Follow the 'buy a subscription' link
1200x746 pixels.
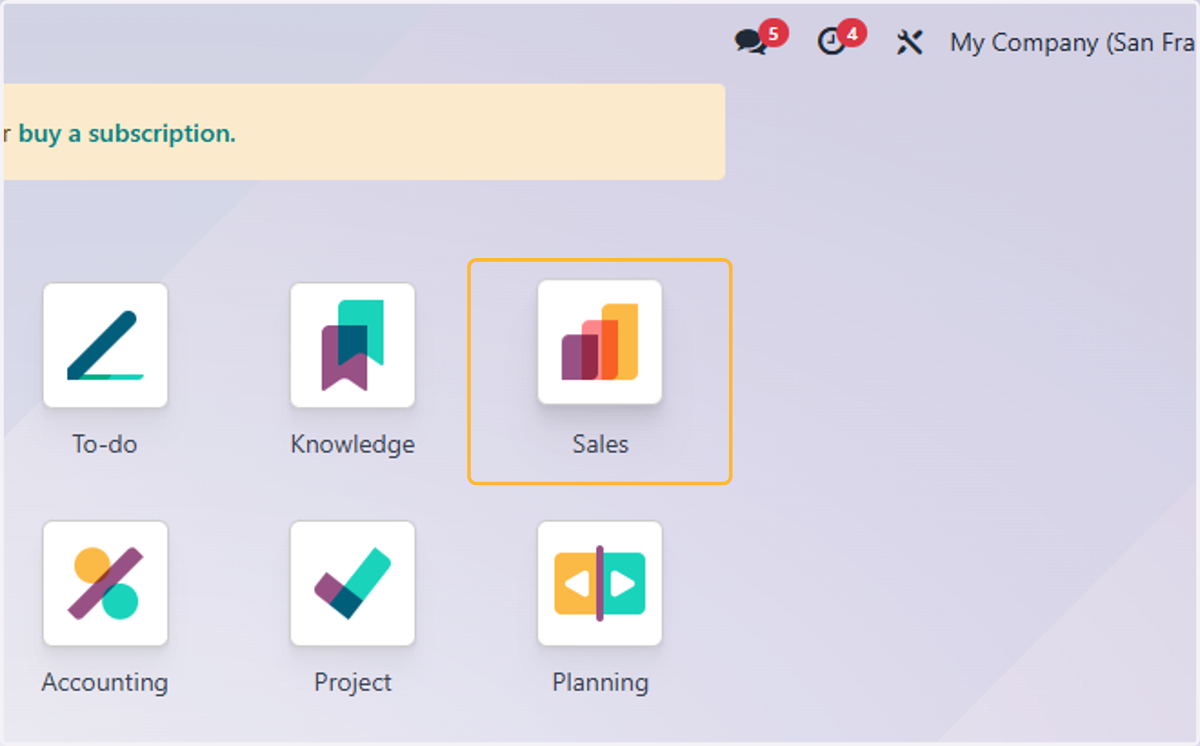coord(127,133)
